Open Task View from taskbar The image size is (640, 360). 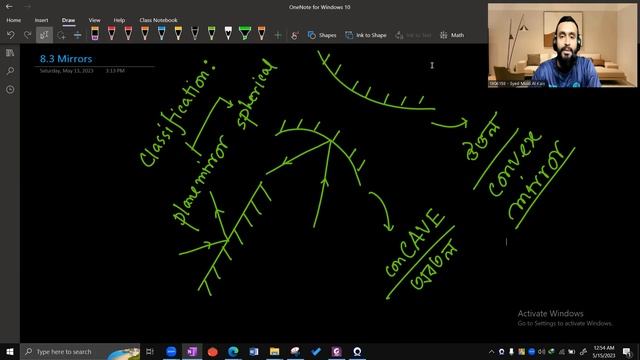(150, 351)
